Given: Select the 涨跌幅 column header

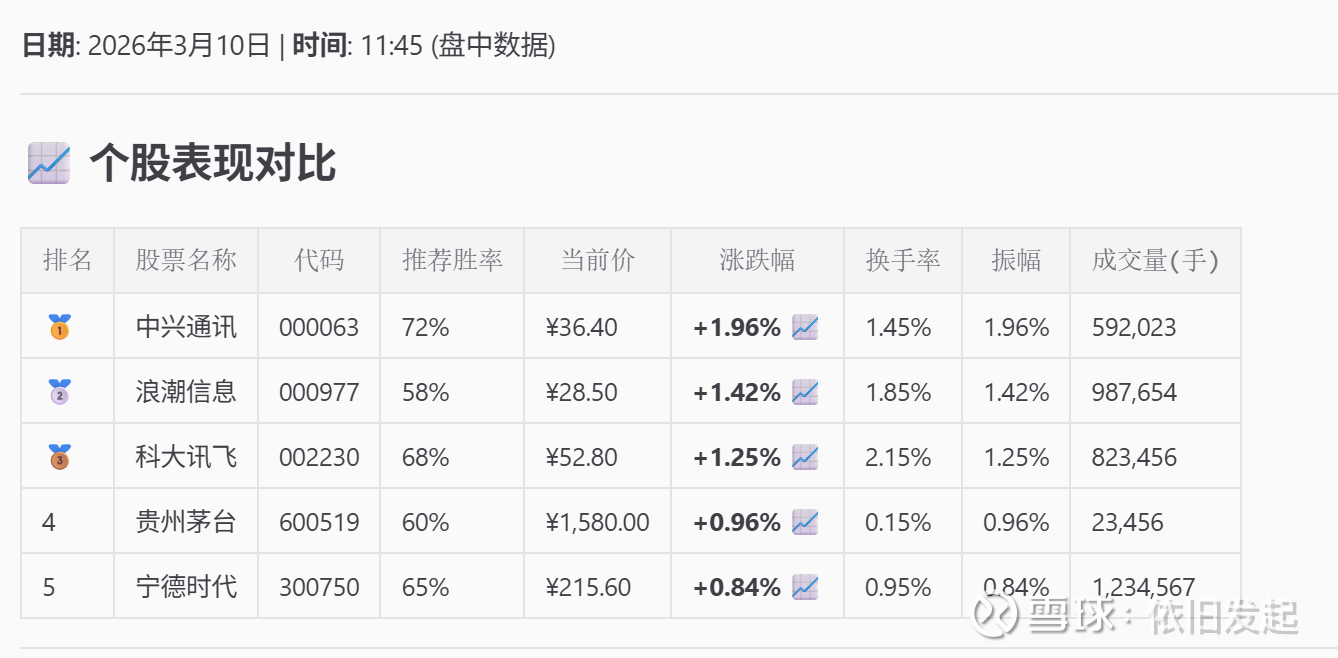Looking at the screenshot, I should (757, 261).
